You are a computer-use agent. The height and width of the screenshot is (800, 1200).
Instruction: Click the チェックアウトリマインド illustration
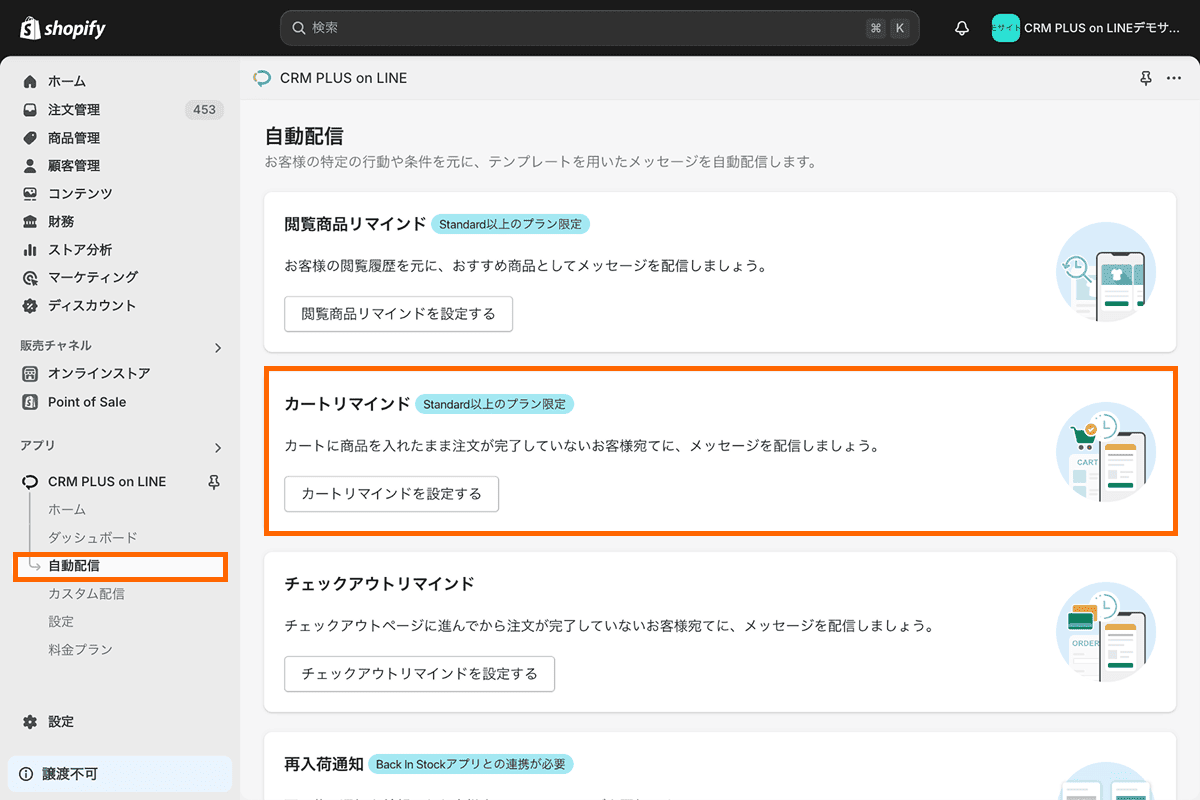(1106, 632)
